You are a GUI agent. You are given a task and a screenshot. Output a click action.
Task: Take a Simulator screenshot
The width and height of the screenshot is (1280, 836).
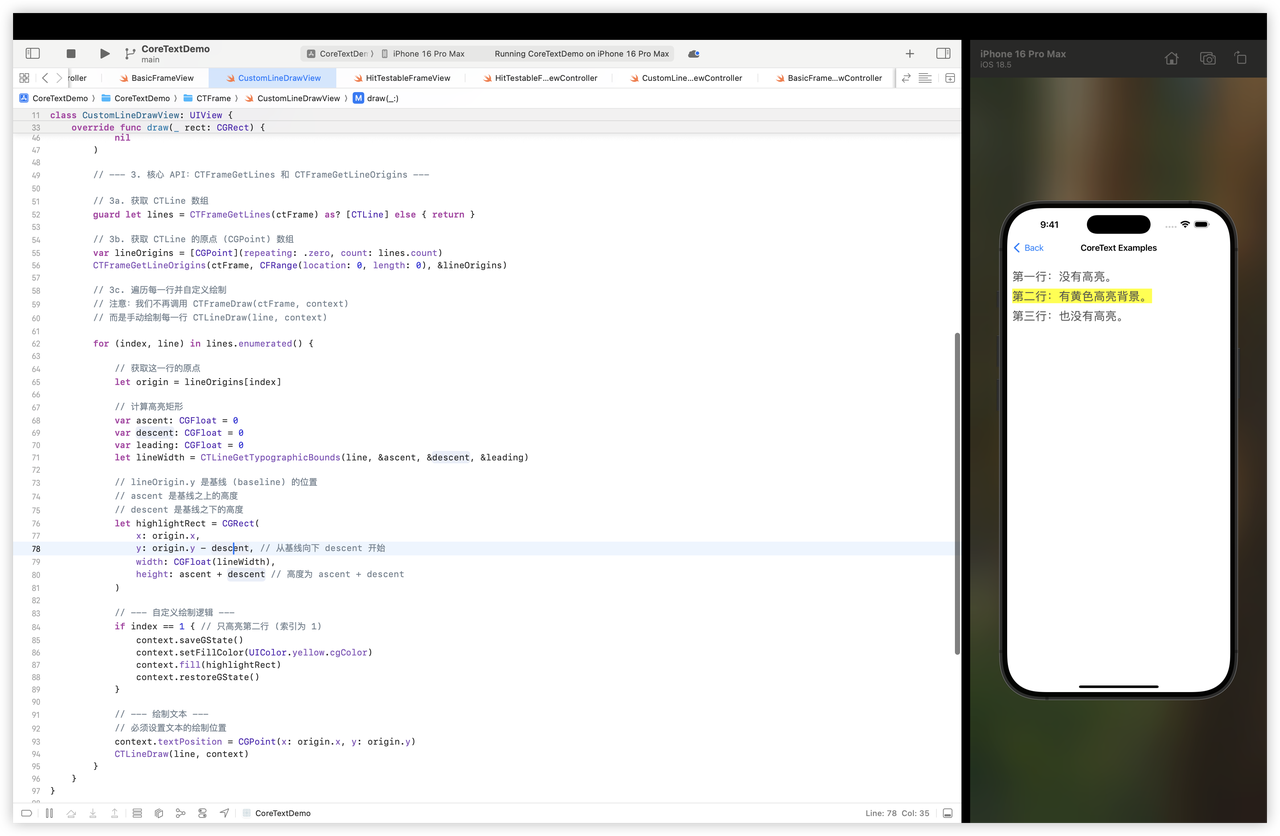1207,59
